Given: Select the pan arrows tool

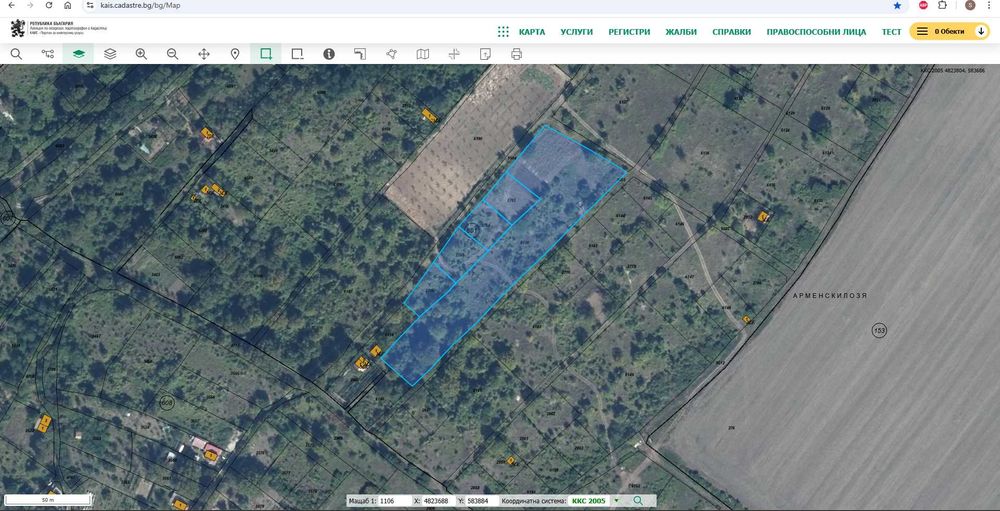Looking at the screenshot, I should [x=204, y=54].
